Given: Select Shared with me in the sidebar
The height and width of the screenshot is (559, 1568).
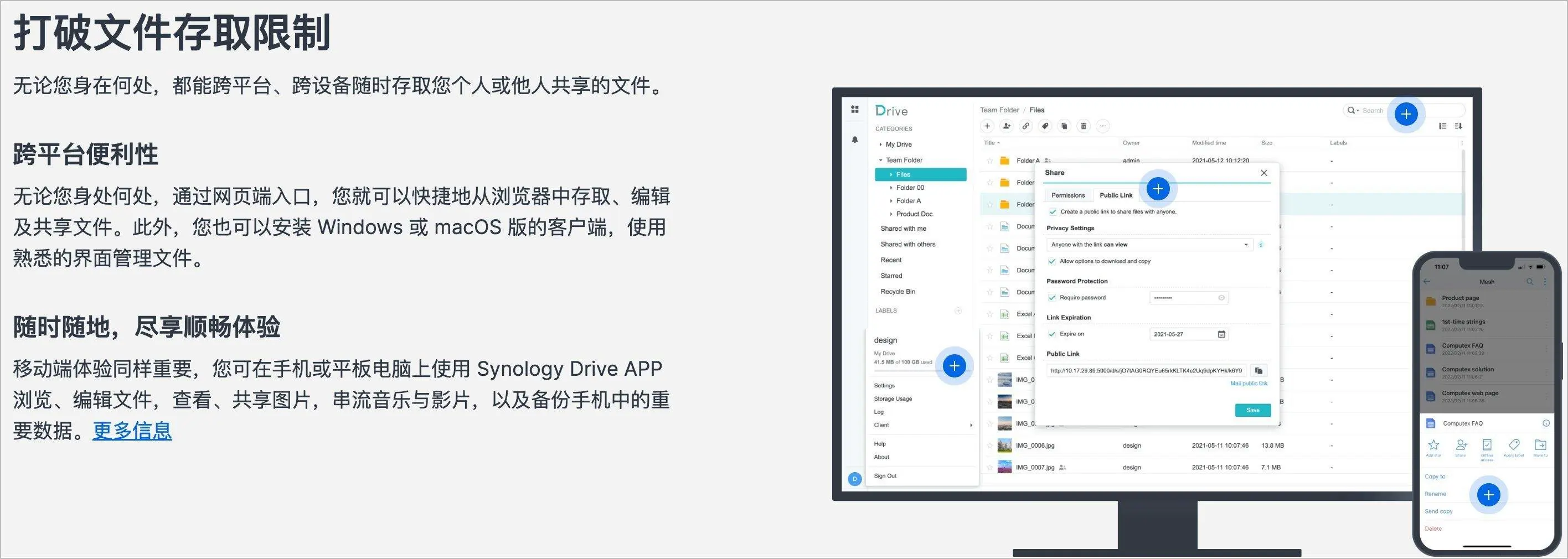Looking at the screenshot, I should [x=902, y=229].
